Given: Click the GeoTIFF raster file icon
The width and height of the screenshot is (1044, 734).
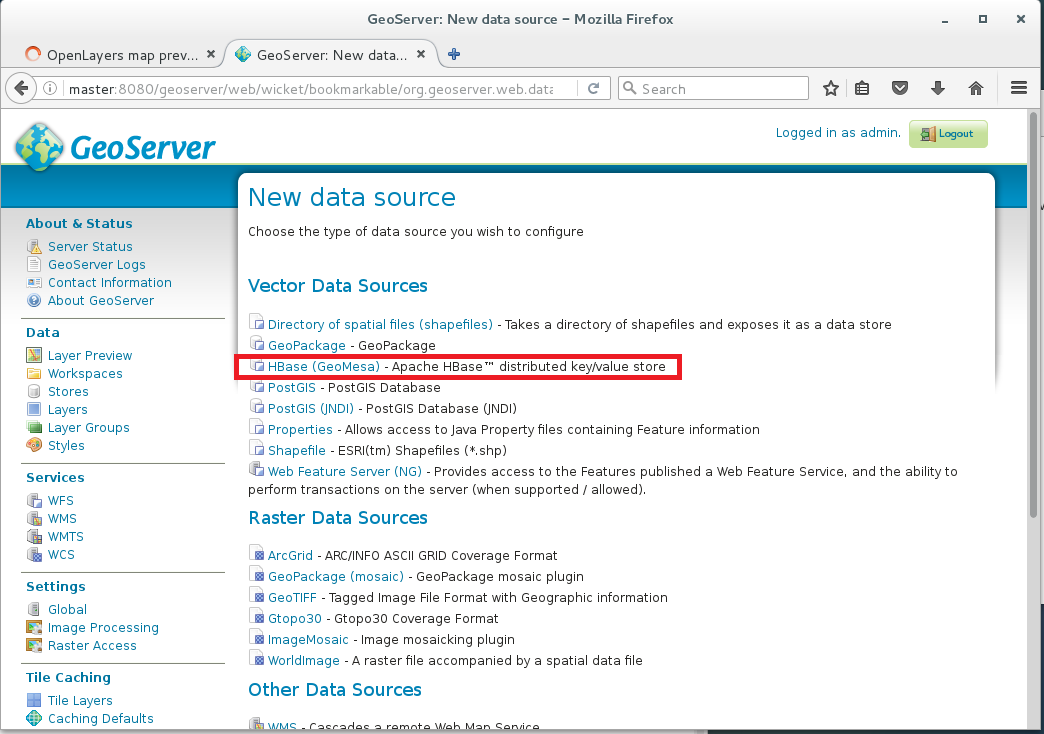Looking at the screenshot, I should point(256,596).
